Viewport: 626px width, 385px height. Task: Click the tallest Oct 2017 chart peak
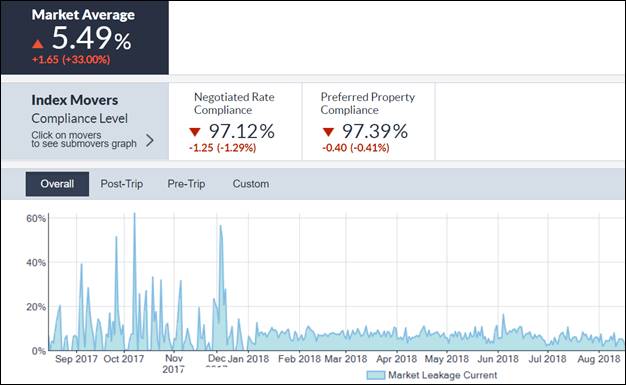coord(134,214)
